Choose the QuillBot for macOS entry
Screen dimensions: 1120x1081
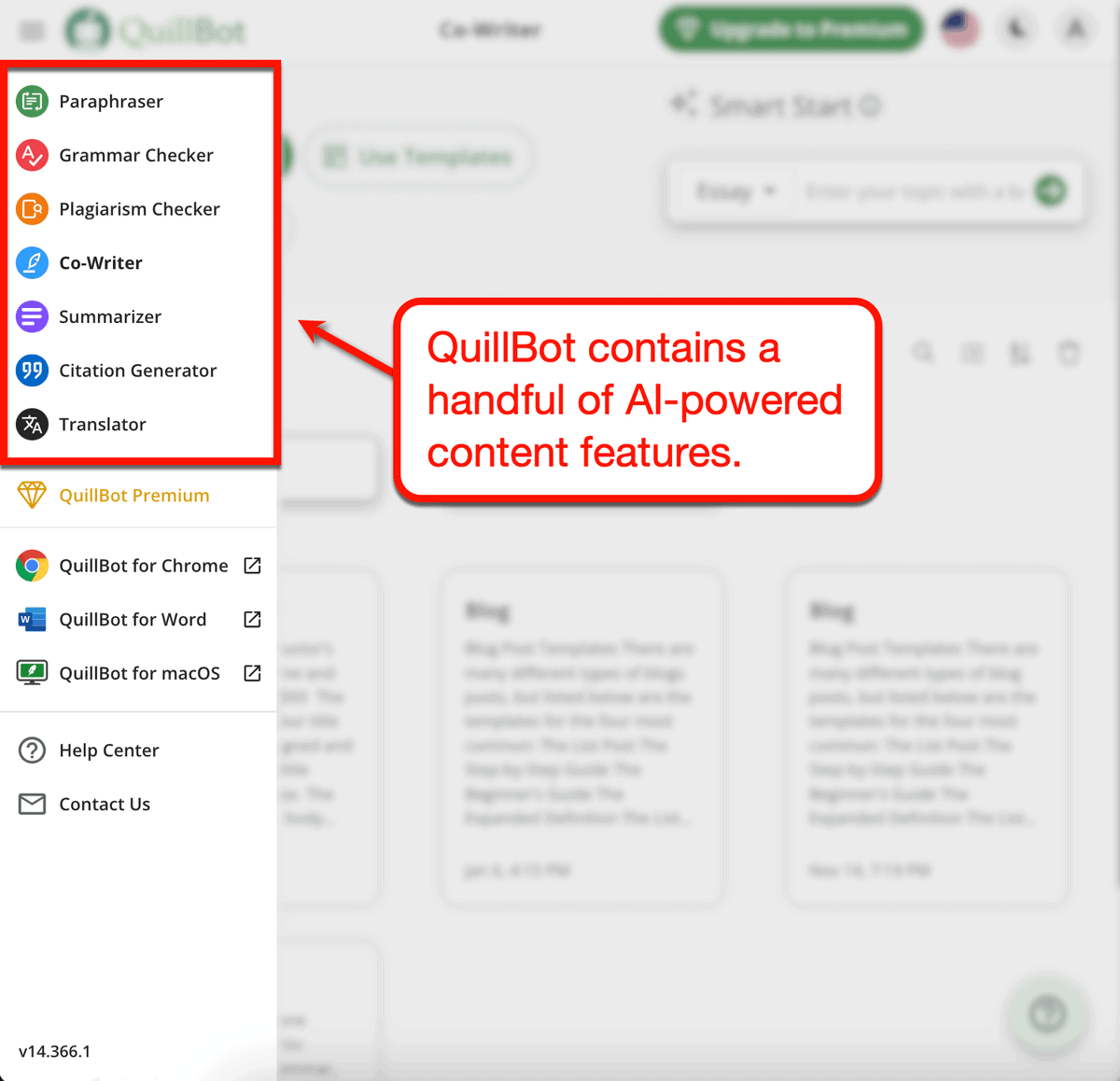tap(139, 672)
